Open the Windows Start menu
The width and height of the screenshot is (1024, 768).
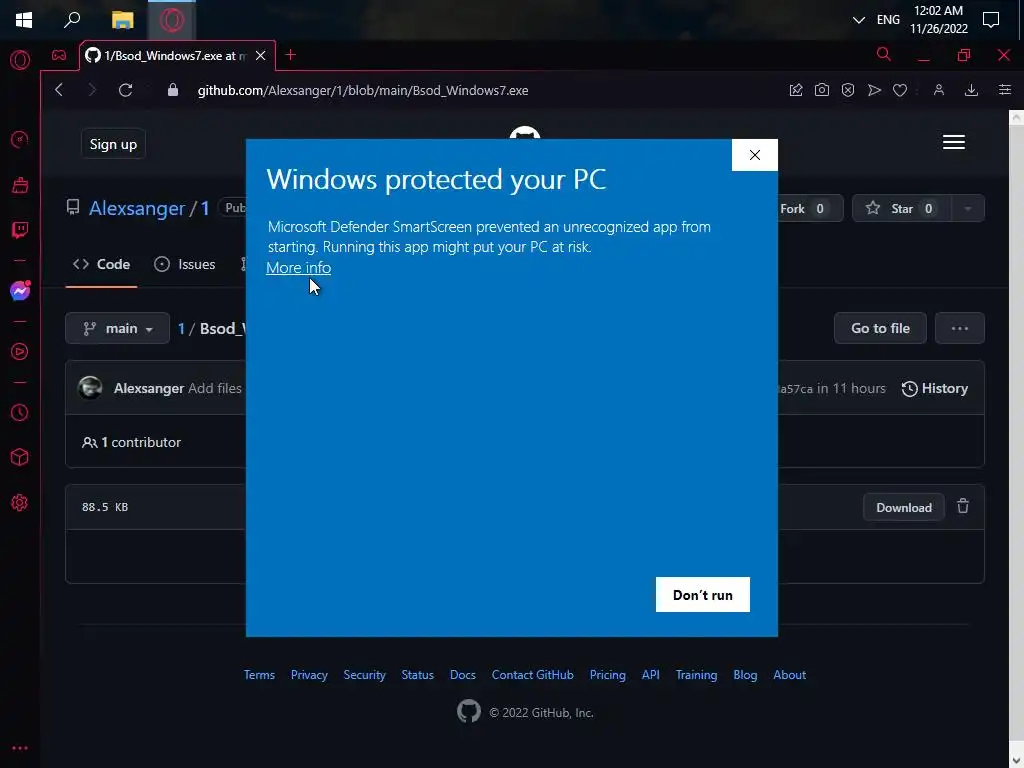click(x=24, y=20)
